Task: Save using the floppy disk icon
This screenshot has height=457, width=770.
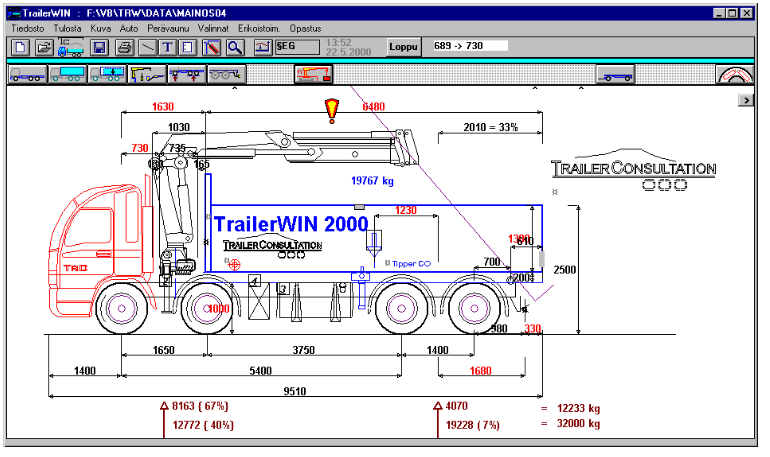Action: (x=99, y=47)
